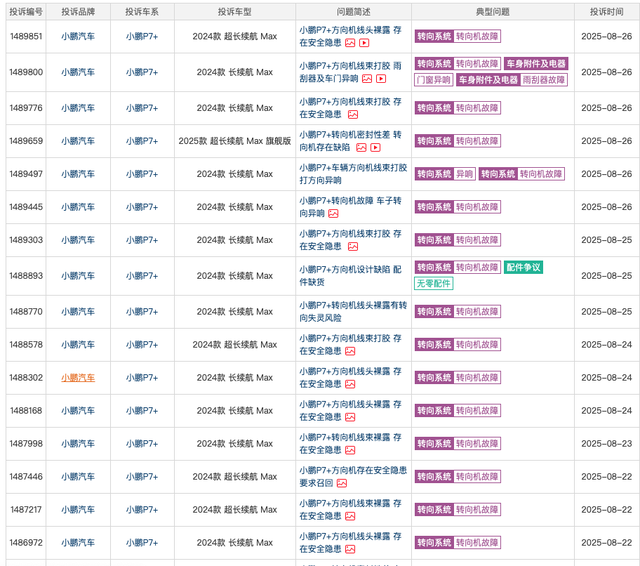This screenshot has width=640, height=566.
Task: Select complaint number 1487446 cell
Action: [x=26, y=477]
